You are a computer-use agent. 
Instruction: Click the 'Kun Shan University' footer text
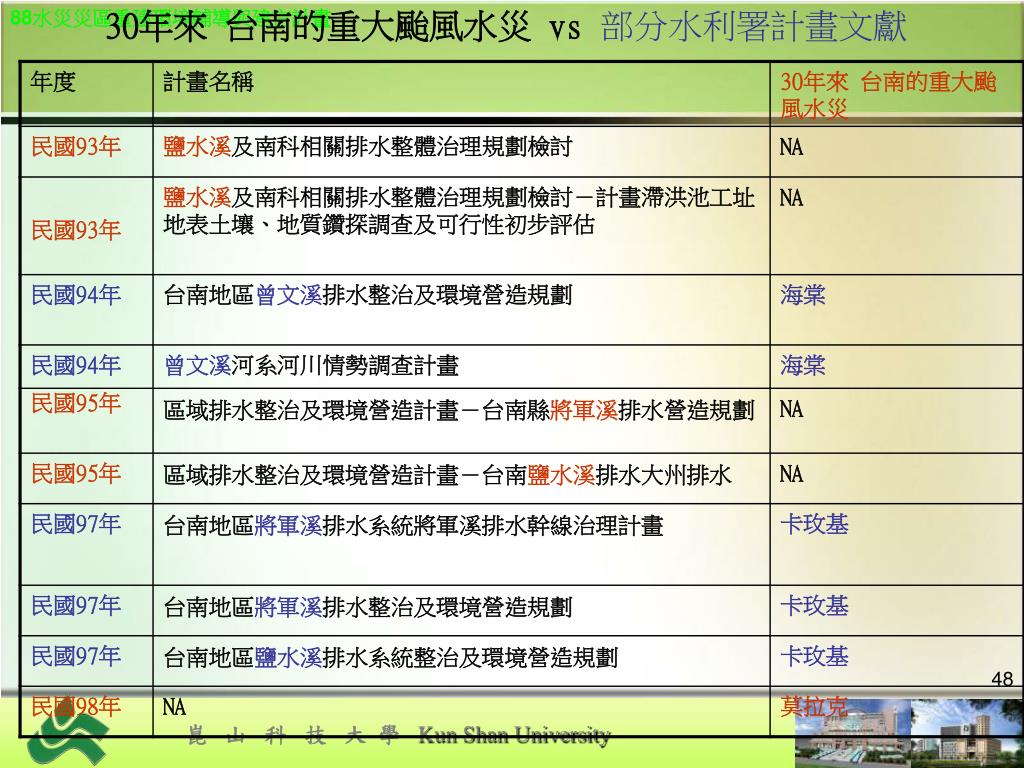[514, 736]
